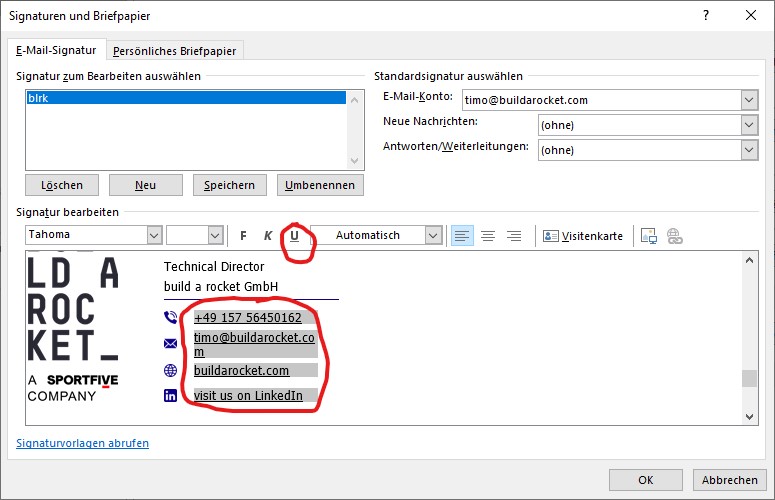The height and width of the screenshot is (500, 775).
Task: Click the build a rocket logo image
Action: 73,329
